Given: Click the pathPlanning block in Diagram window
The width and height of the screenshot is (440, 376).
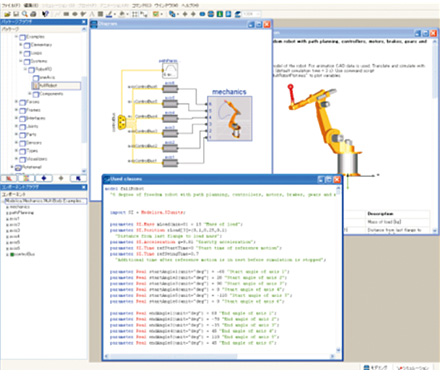Looking at the screenshot, I should (x=170, y=71).
